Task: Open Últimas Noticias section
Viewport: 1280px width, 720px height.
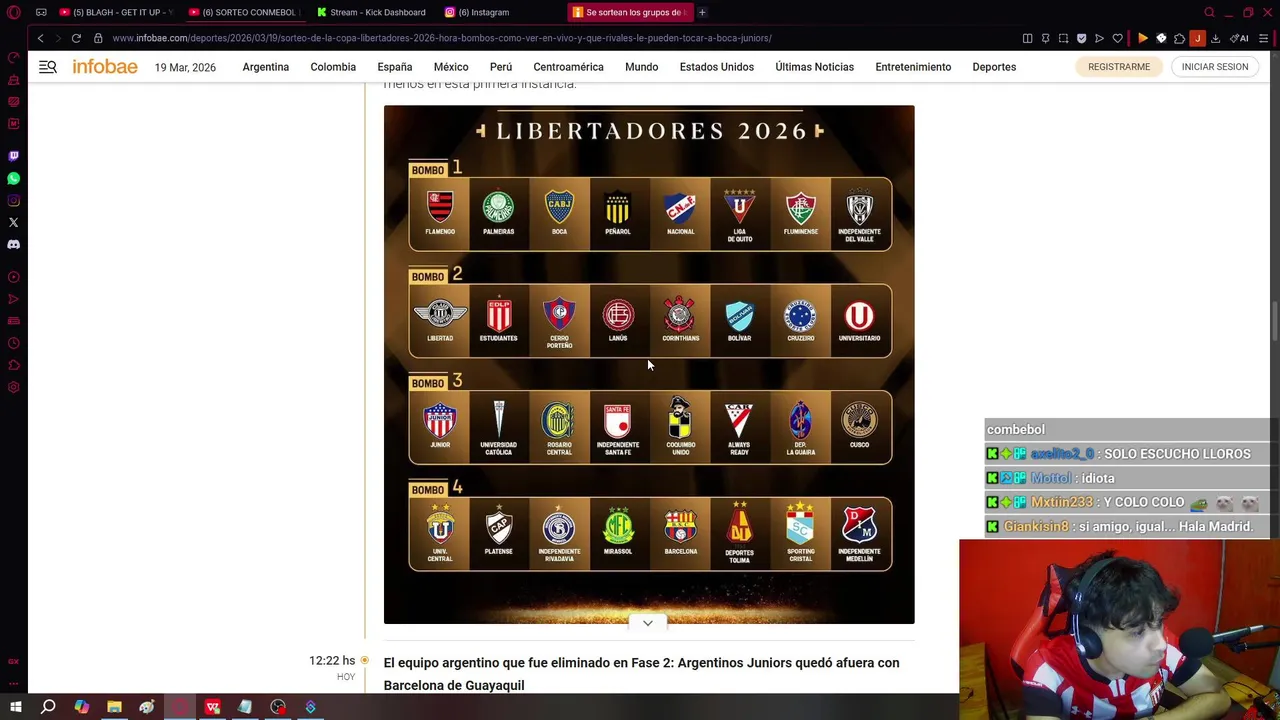Action: (814, 67)
